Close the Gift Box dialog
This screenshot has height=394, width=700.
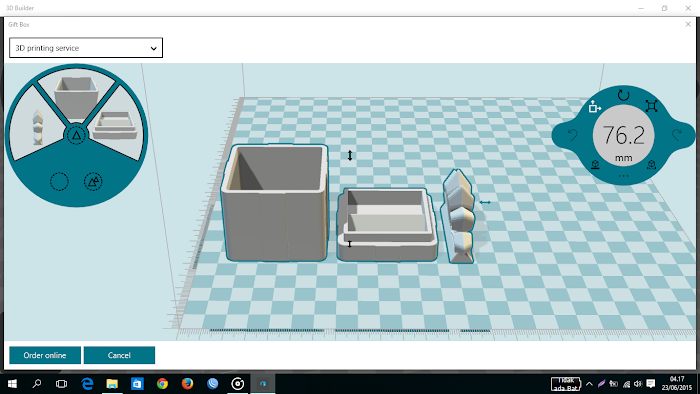click(688, 24)
